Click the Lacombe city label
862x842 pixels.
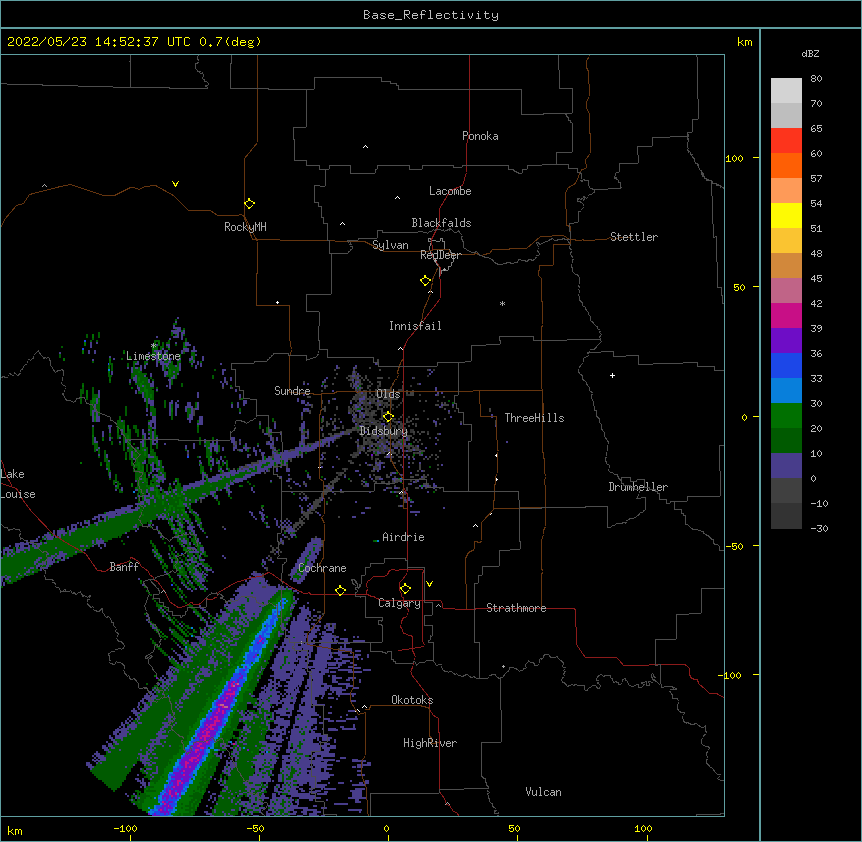450,191
